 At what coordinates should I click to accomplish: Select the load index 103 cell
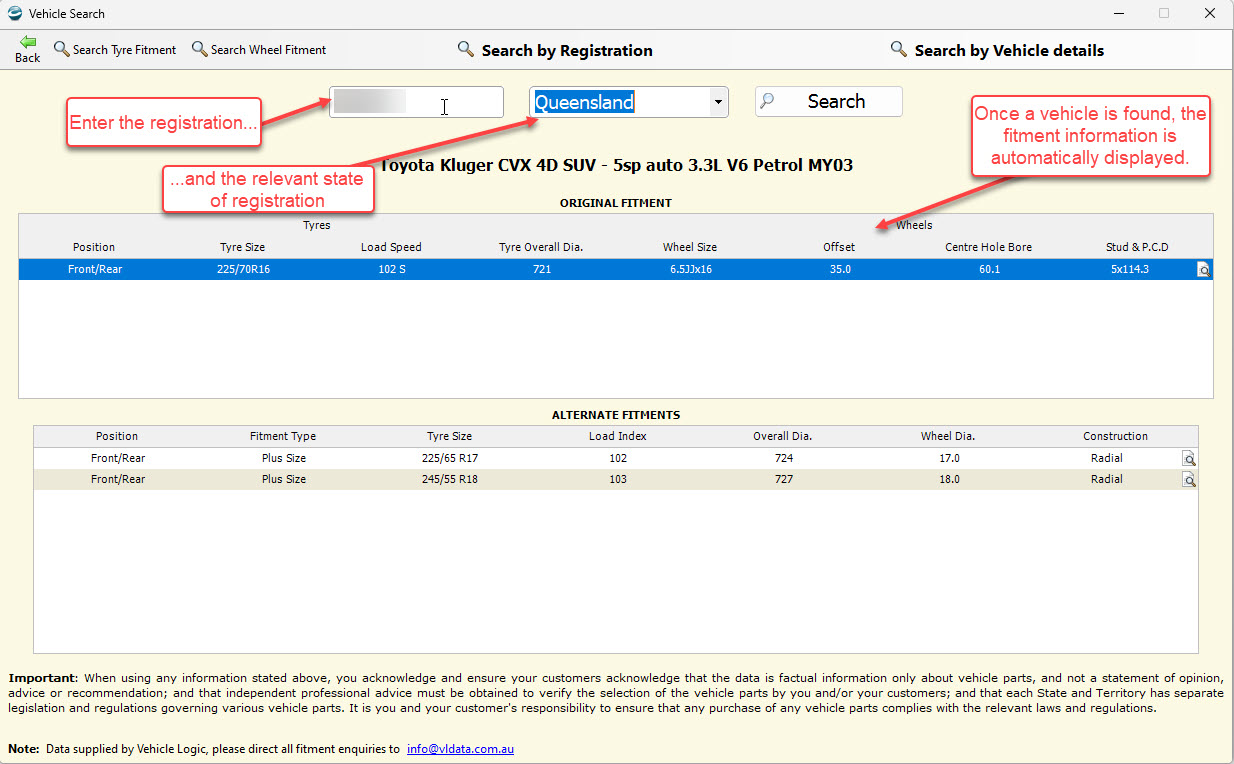618,479
